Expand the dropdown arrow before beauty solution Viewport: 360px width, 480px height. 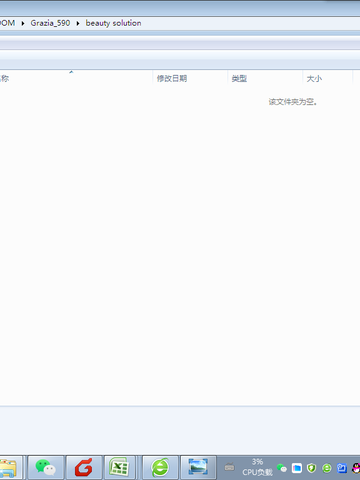(x=78, y=23)
